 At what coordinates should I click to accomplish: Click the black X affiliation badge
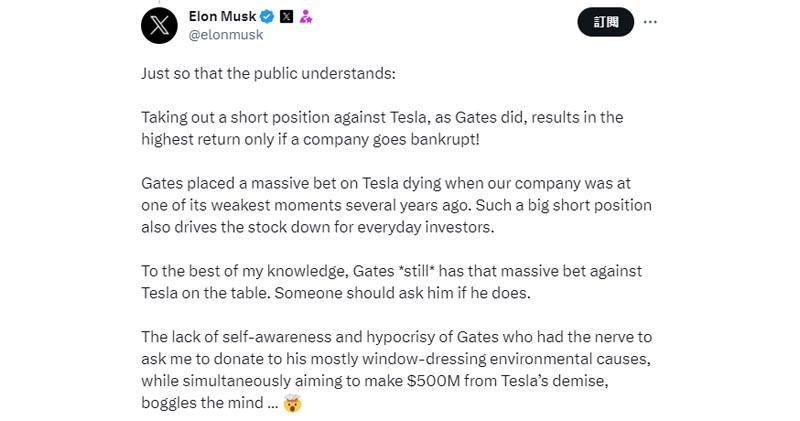pos(286,17)
